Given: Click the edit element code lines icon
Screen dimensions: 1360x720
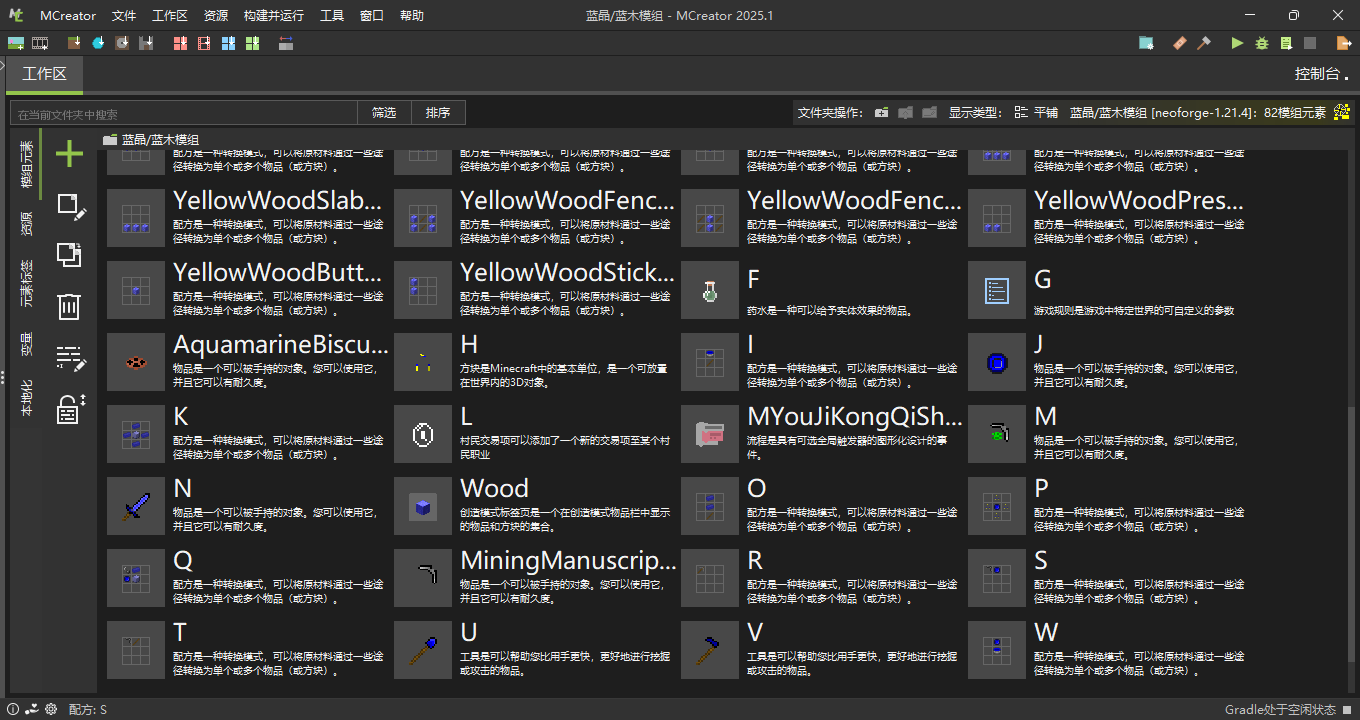Looking at the screenshot, I should click(x=71, y=357).
